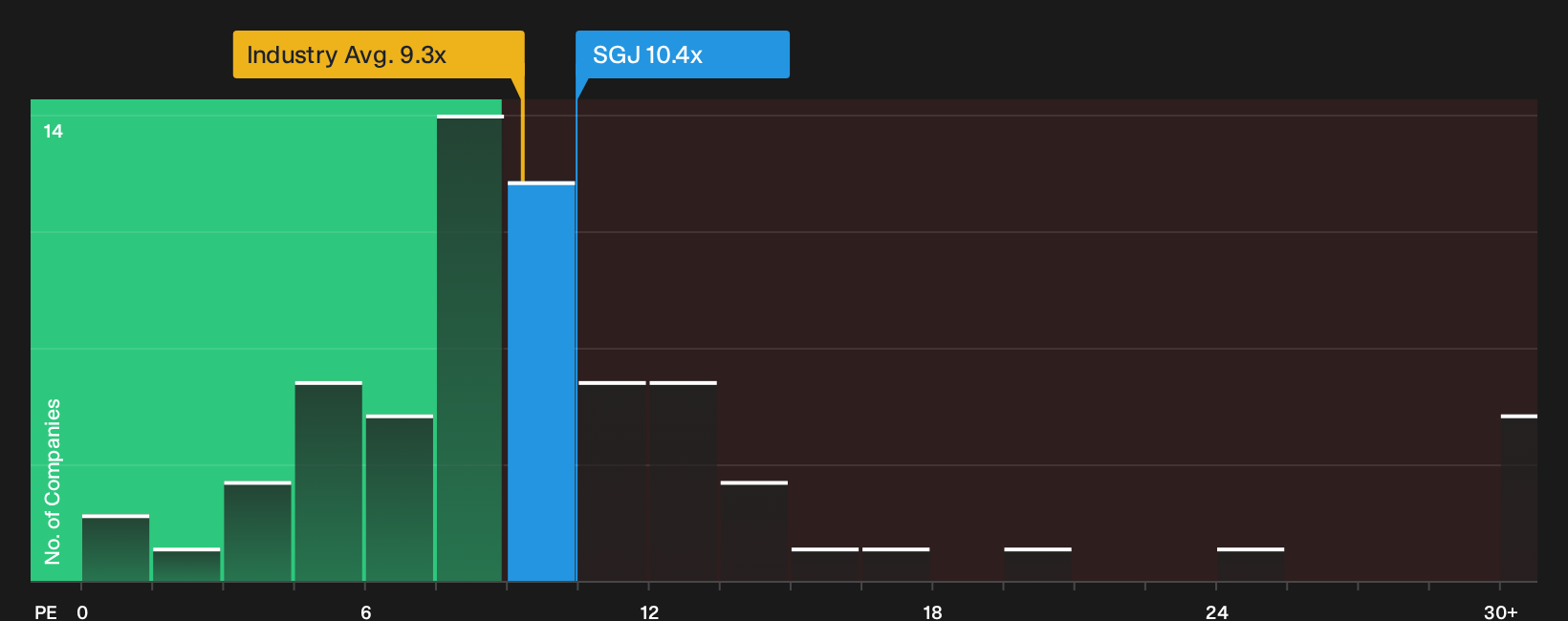Click the 'PE' axis label
Screen dimensions: 1568x621
click(46, 611)
